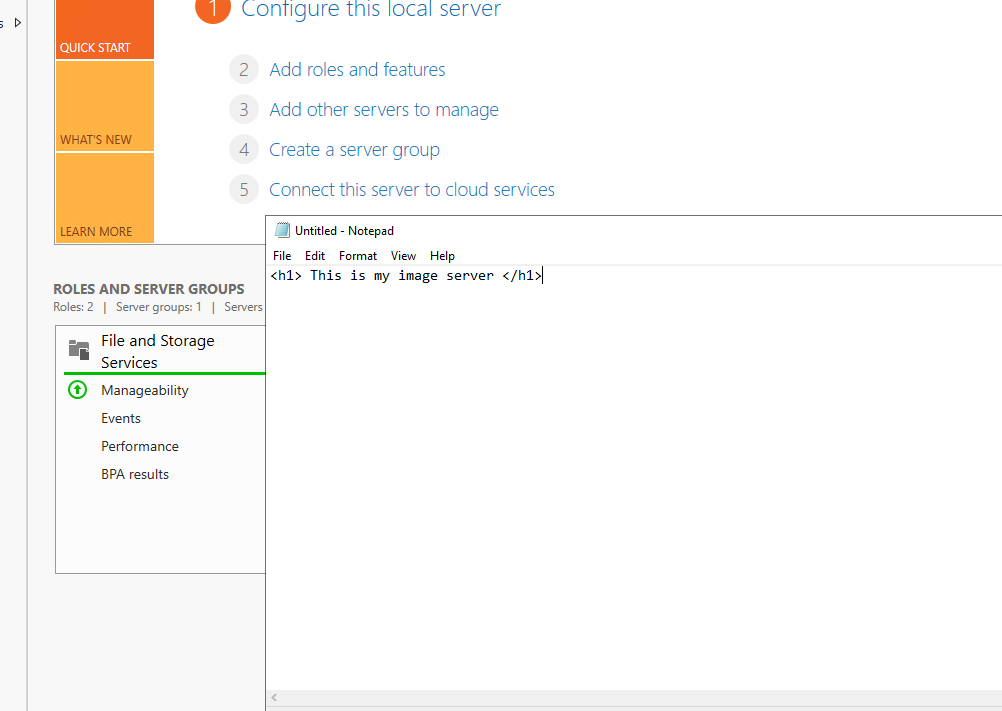Click the LEARN MORE tile
Viewport: 1002px width, 711px height.
(x=104, y=198)
